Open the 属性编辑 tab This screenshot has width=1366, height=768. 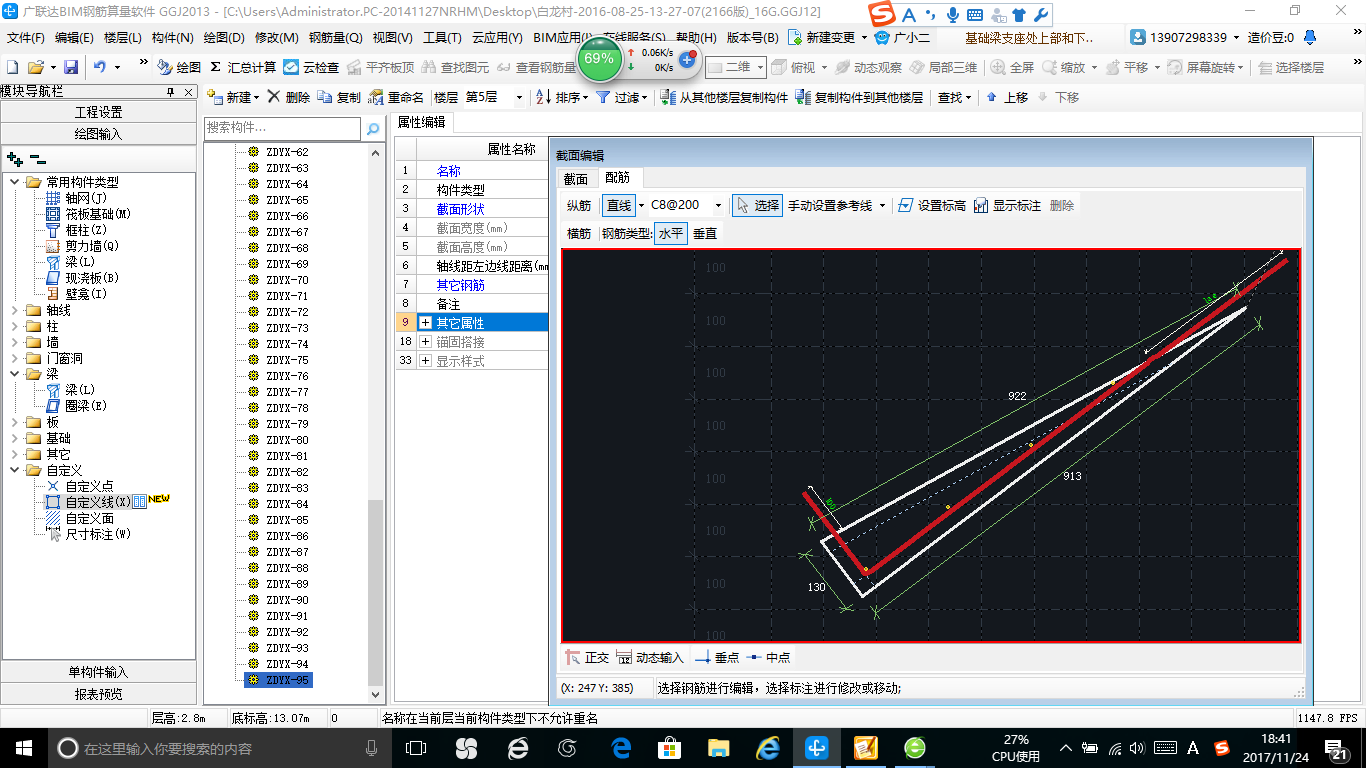(x=422, y=122)
